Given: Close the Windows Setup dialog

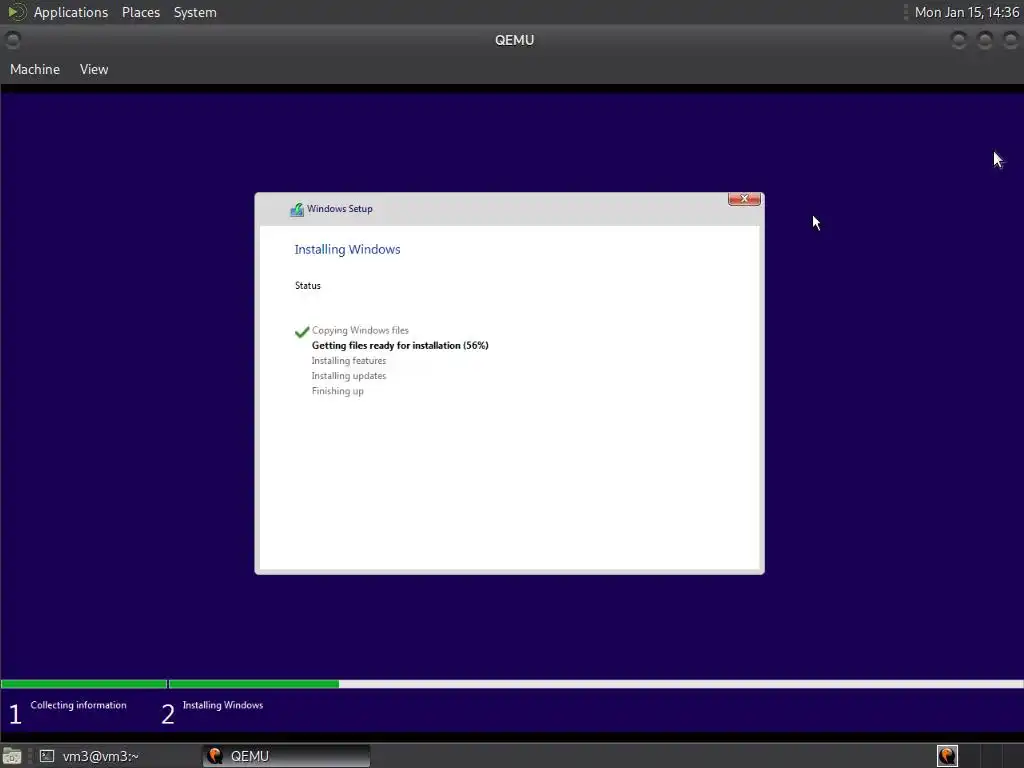Looking at the screenshot, I should (x=744, y=199).
